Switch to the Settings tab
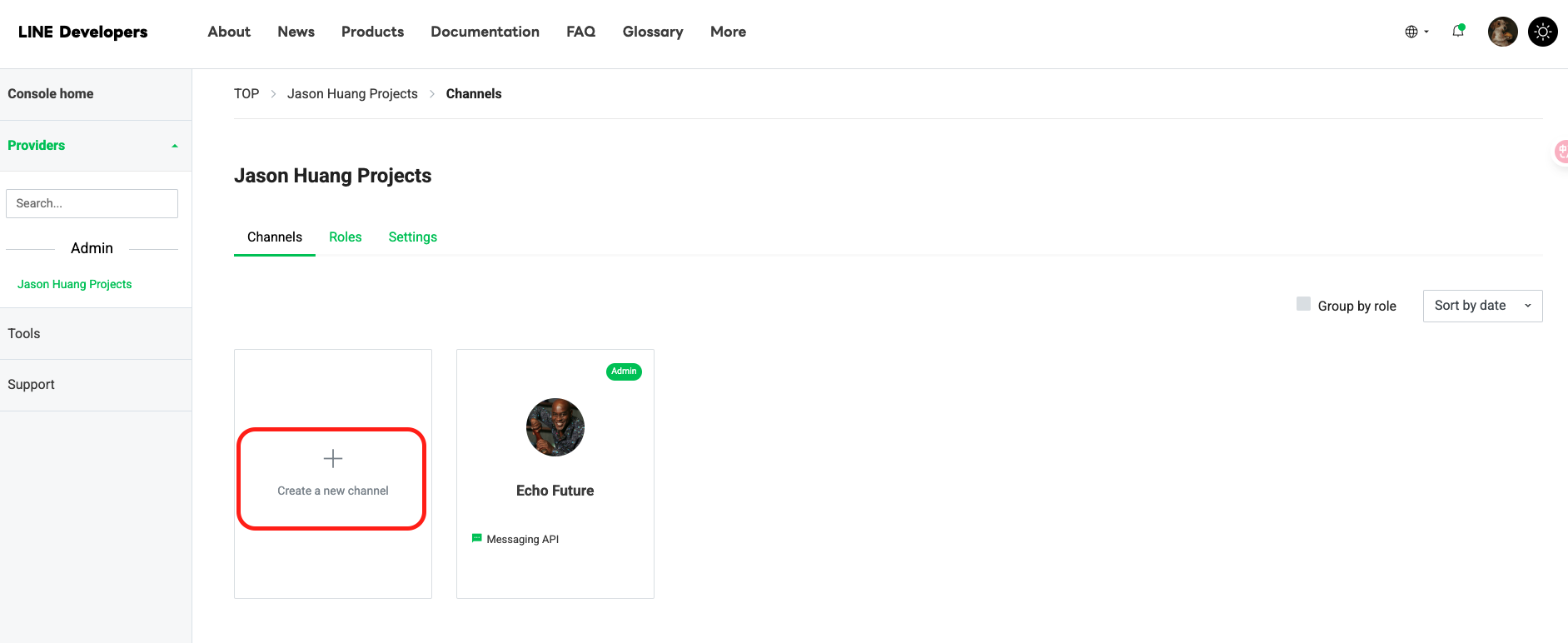 (412, 237)
